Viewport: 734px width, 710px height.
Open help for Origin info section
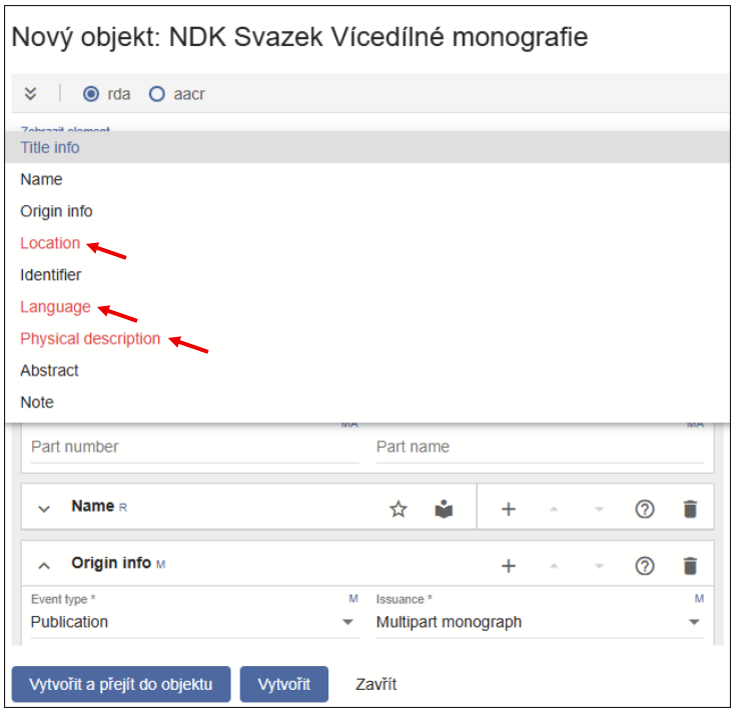(645, 566)
